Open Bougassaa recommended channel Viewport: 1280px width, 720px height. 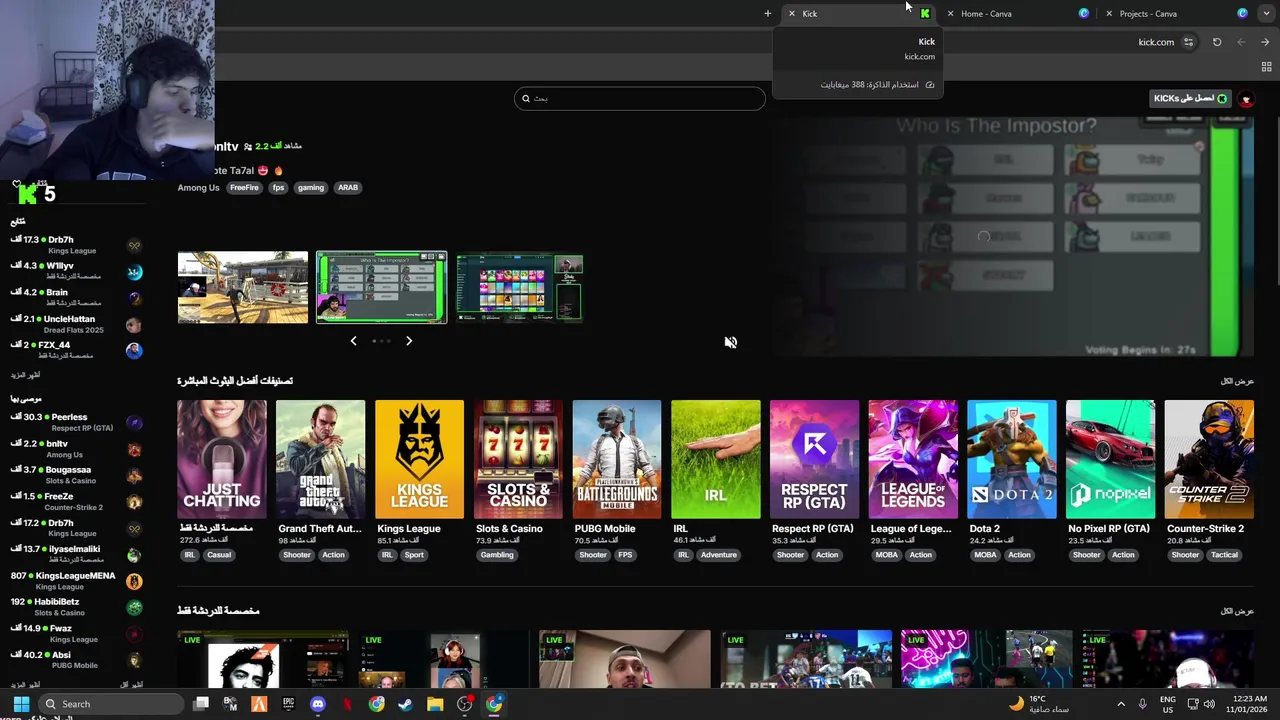(76, 475)
